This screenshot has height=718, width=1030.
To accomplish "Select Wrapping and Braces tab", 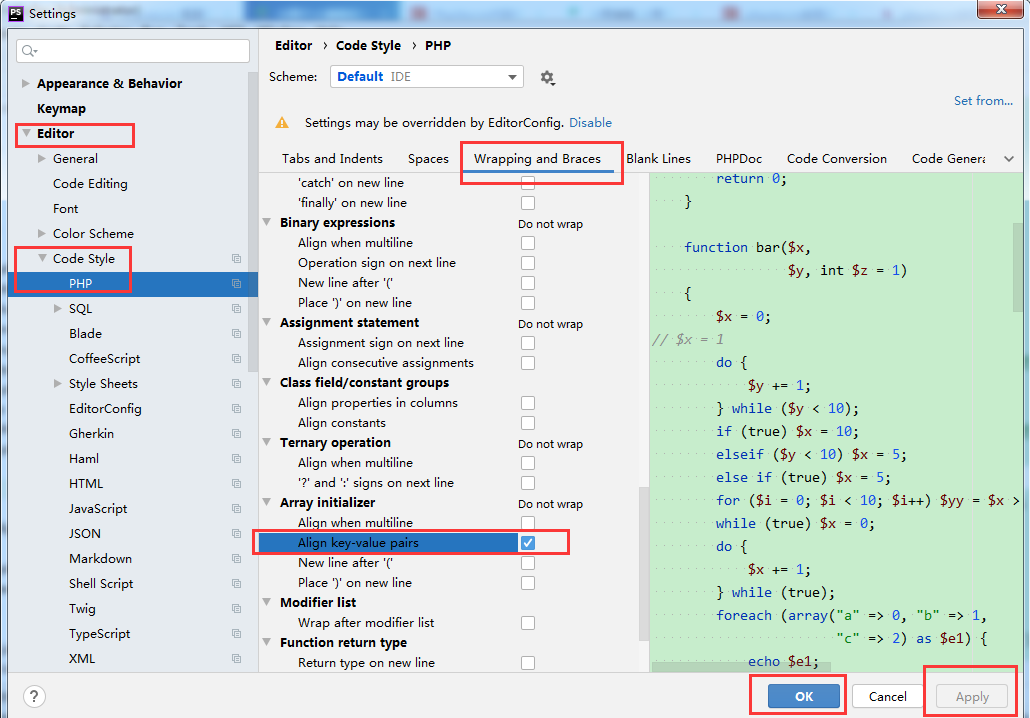I will [537, 158].
